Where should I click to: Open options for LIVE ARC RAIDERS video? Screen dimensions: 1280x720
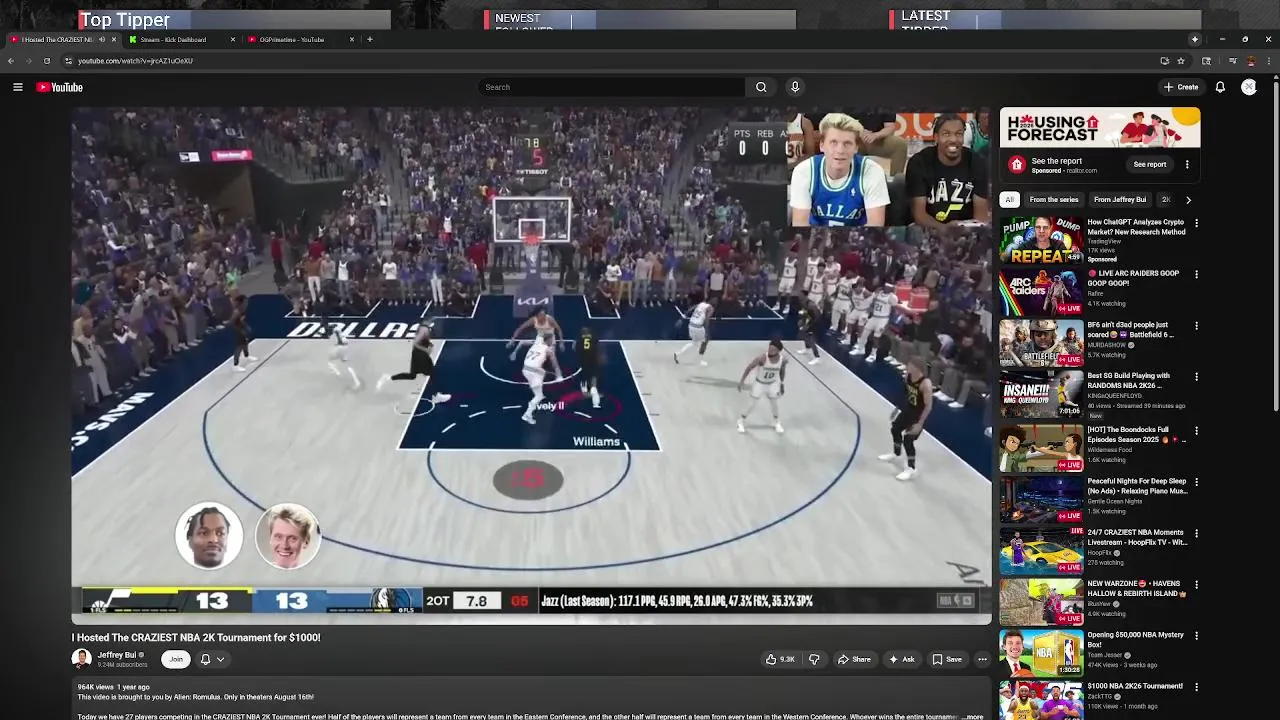click(1196, 274)
